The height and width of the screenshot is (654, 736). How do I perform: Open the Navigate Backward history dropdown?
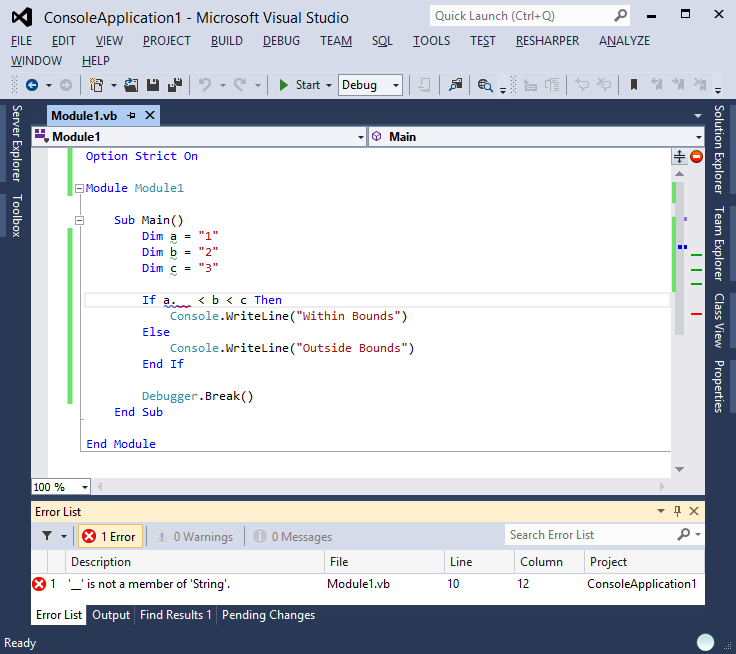(49, 85)
